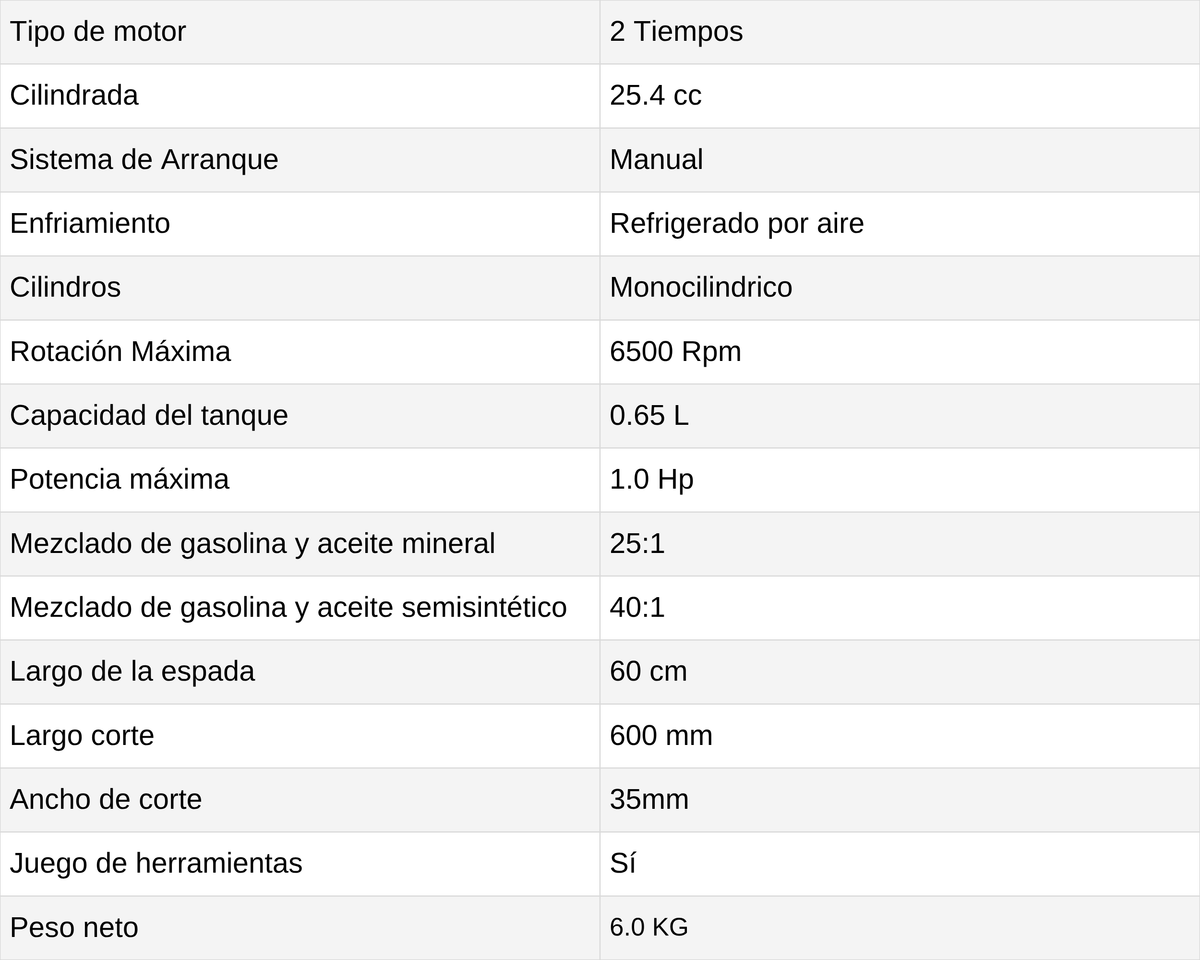
Task: Click the 'Ancho de corte' label
Action: tap(106, 800)
